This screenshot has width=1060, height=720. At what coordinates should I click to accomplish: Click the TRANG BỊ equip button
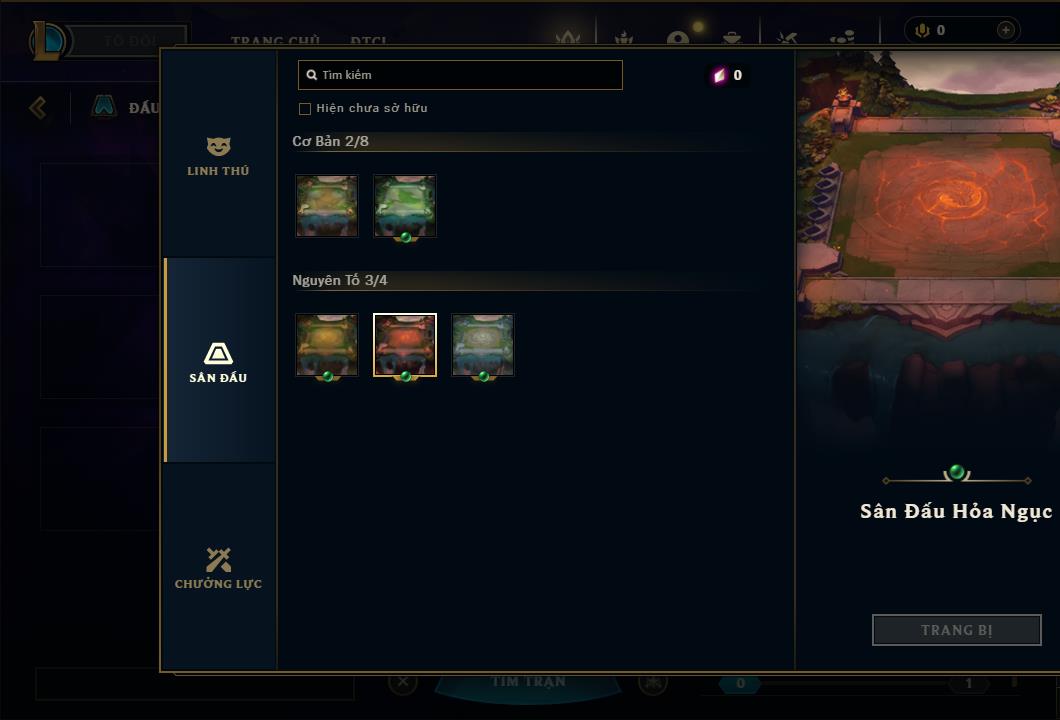[957, 630]
